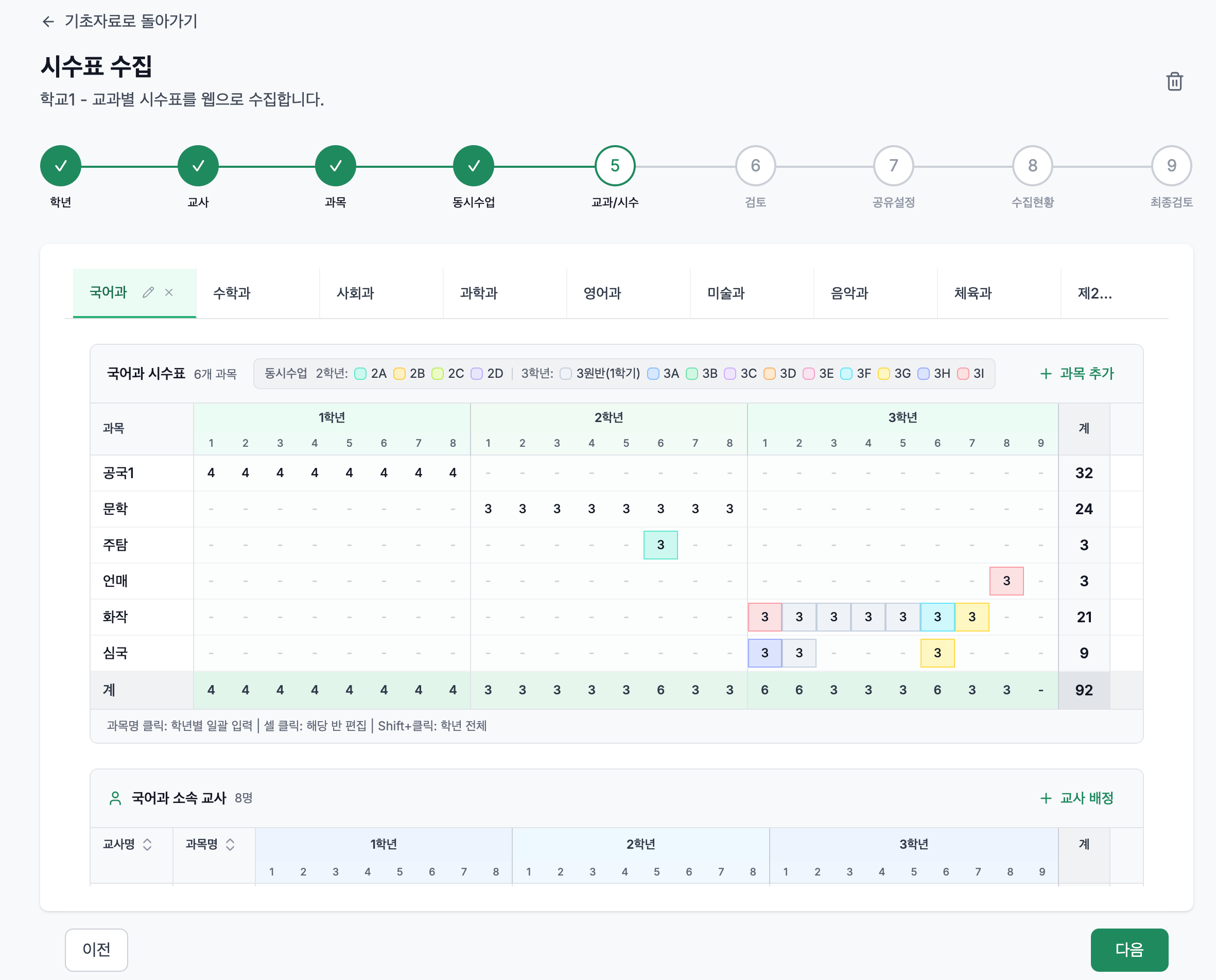Click the 공국1 subject name
This screenshot has height=980, width=1216.
point(118,473)
